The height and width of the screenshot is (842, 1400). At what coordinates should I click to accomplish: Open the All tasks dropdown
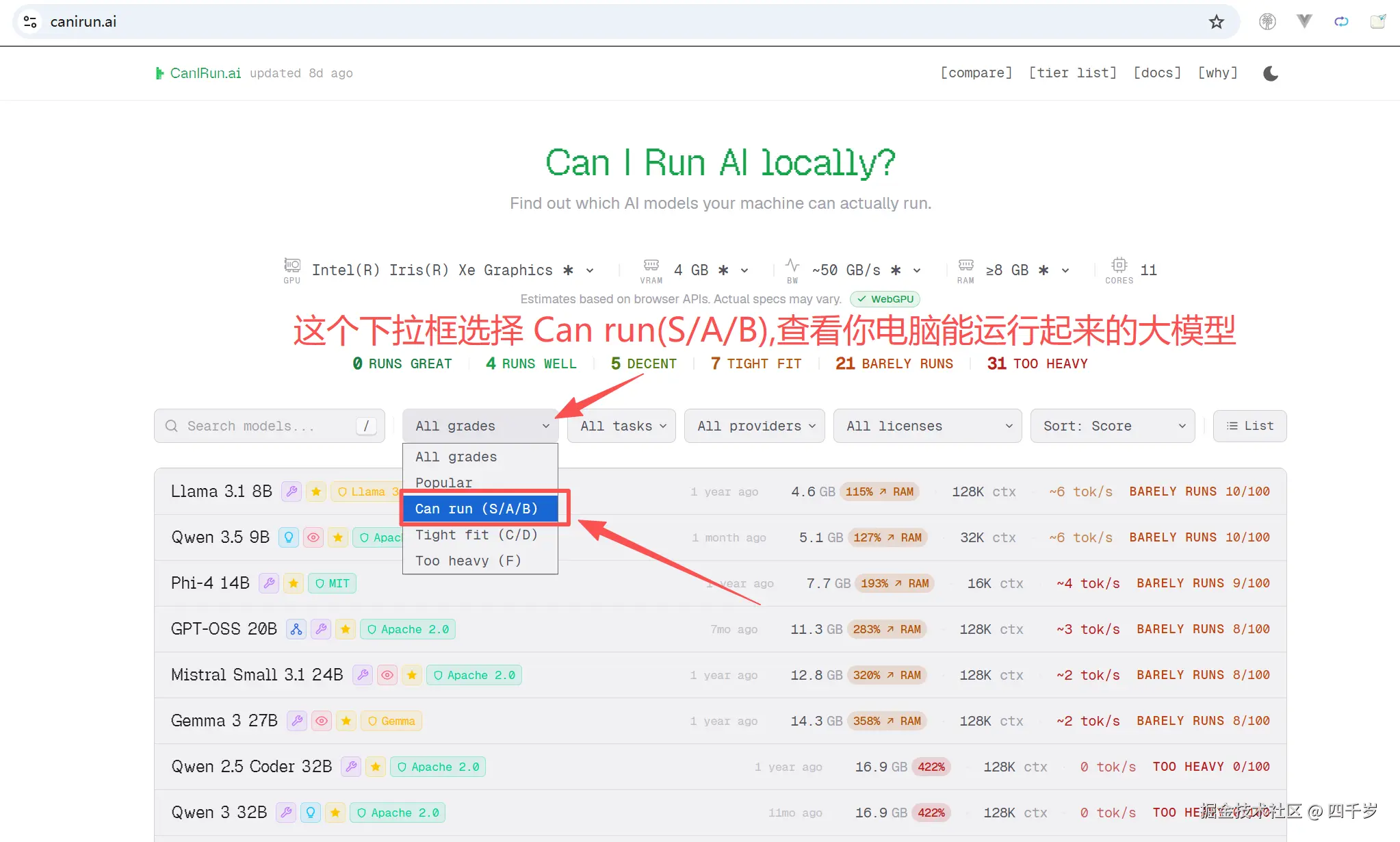621,426
